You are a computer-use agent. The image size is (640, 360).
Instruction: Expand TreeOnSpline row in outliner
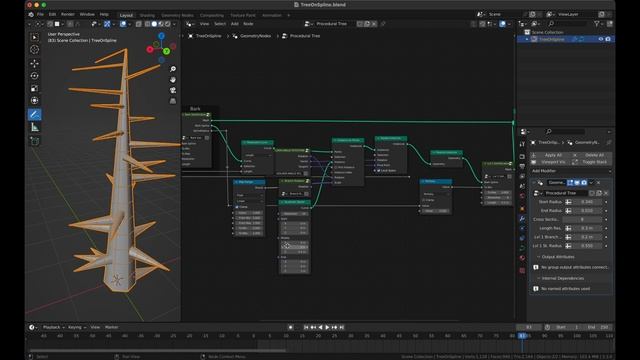[x=527, y=39]
